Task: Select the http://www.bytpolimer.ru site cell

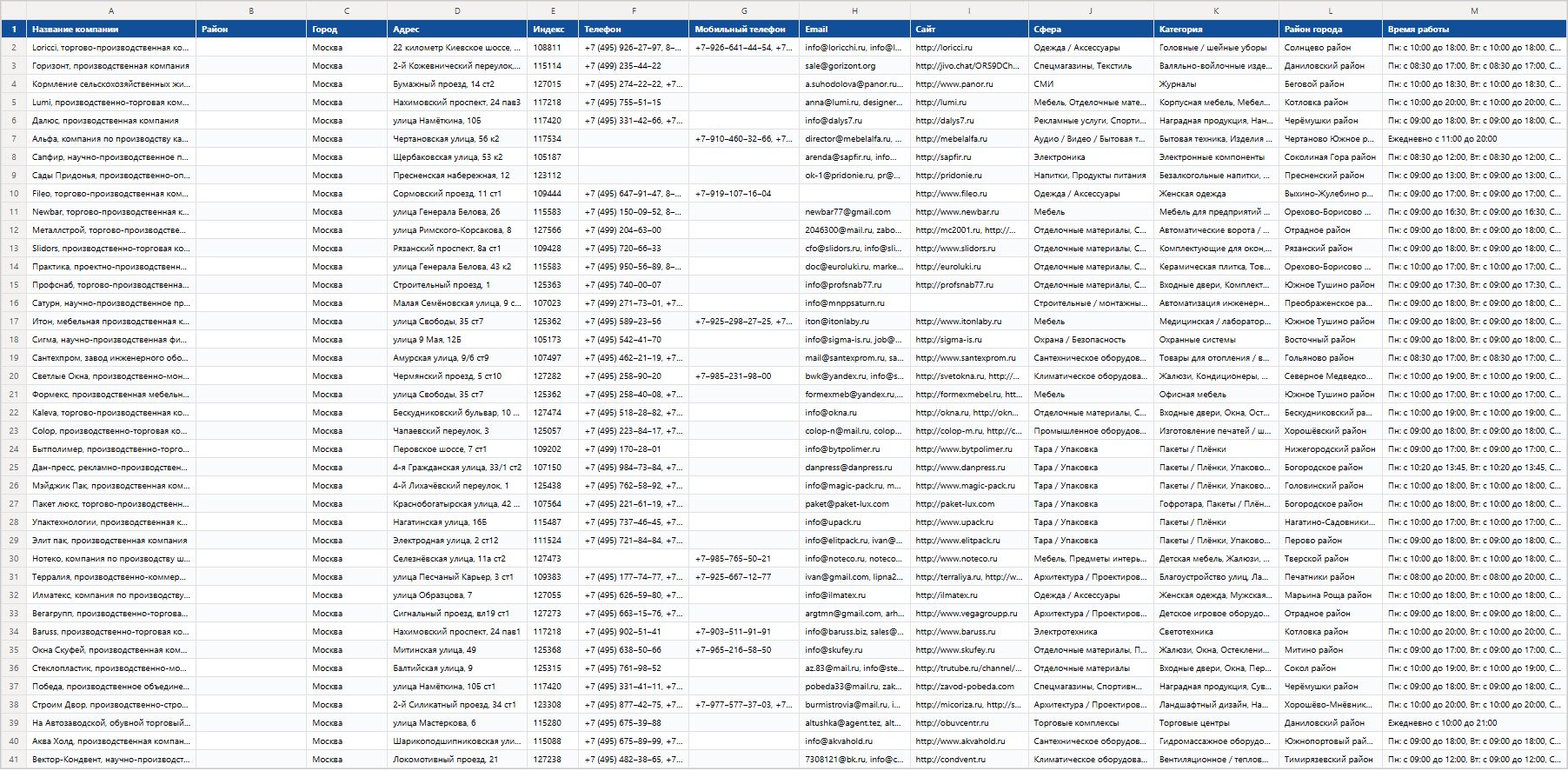Action: pyautogui.click(x=969, y=449)
